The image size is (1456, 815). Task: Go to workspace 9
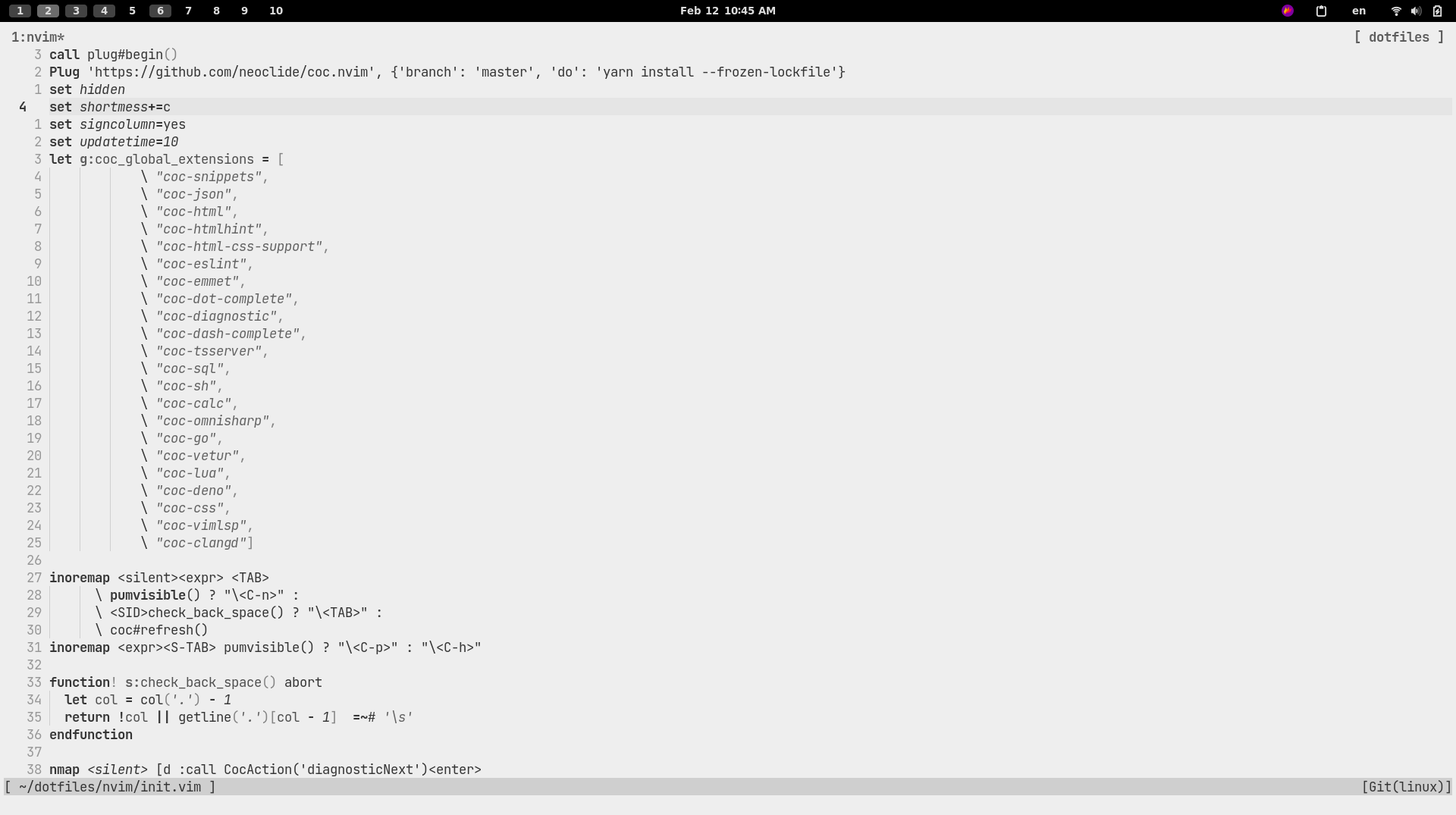click(x=244, y=11)
